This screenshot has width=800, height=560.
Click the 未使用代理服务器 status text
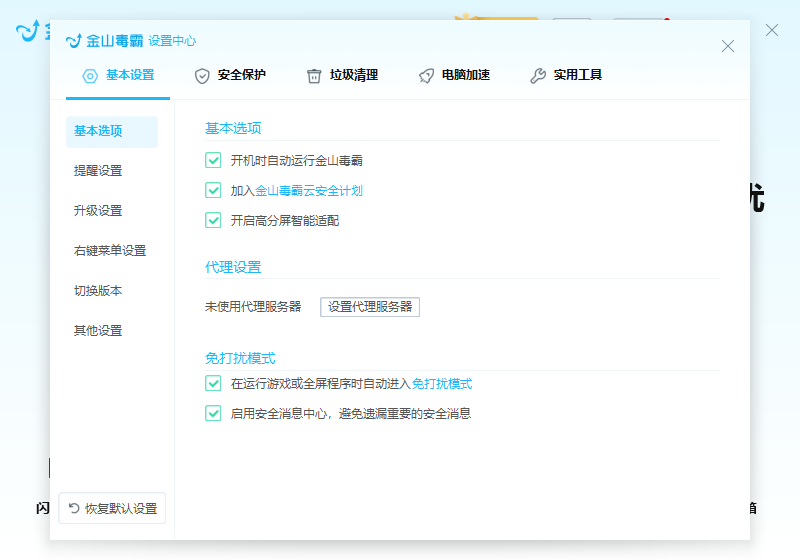pos(253,307)
